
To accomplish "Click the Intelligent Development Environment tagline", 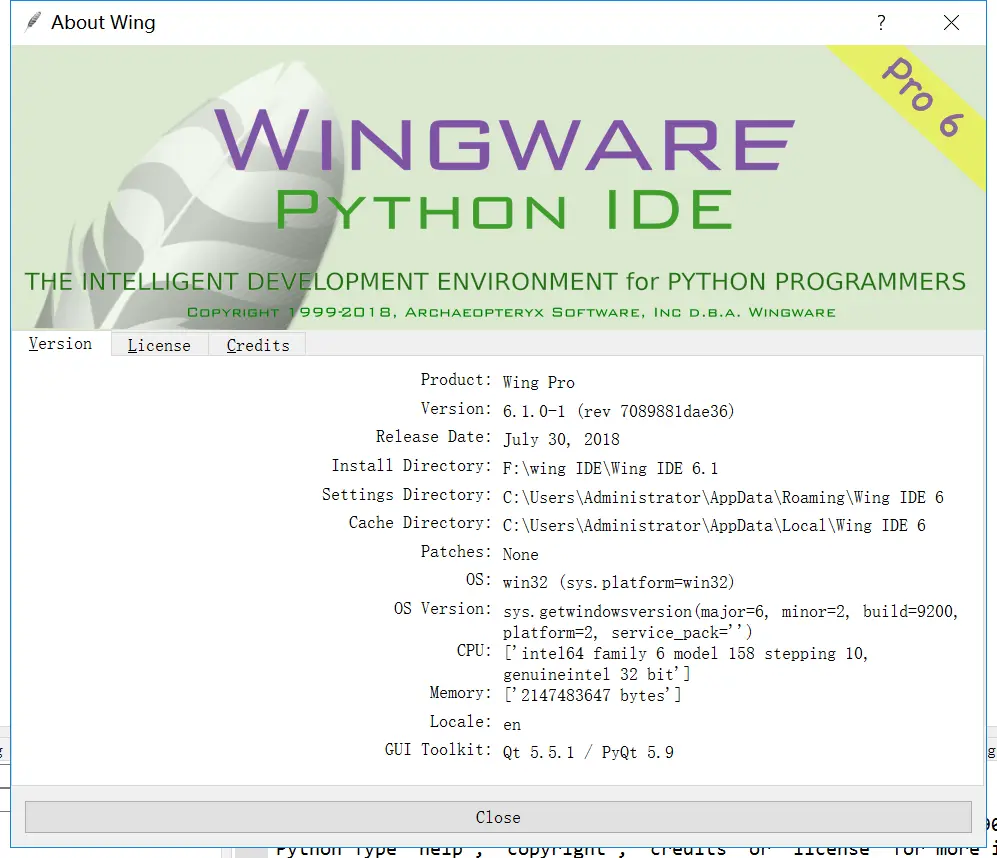I will pyautogui.click(x=495, y=281).
